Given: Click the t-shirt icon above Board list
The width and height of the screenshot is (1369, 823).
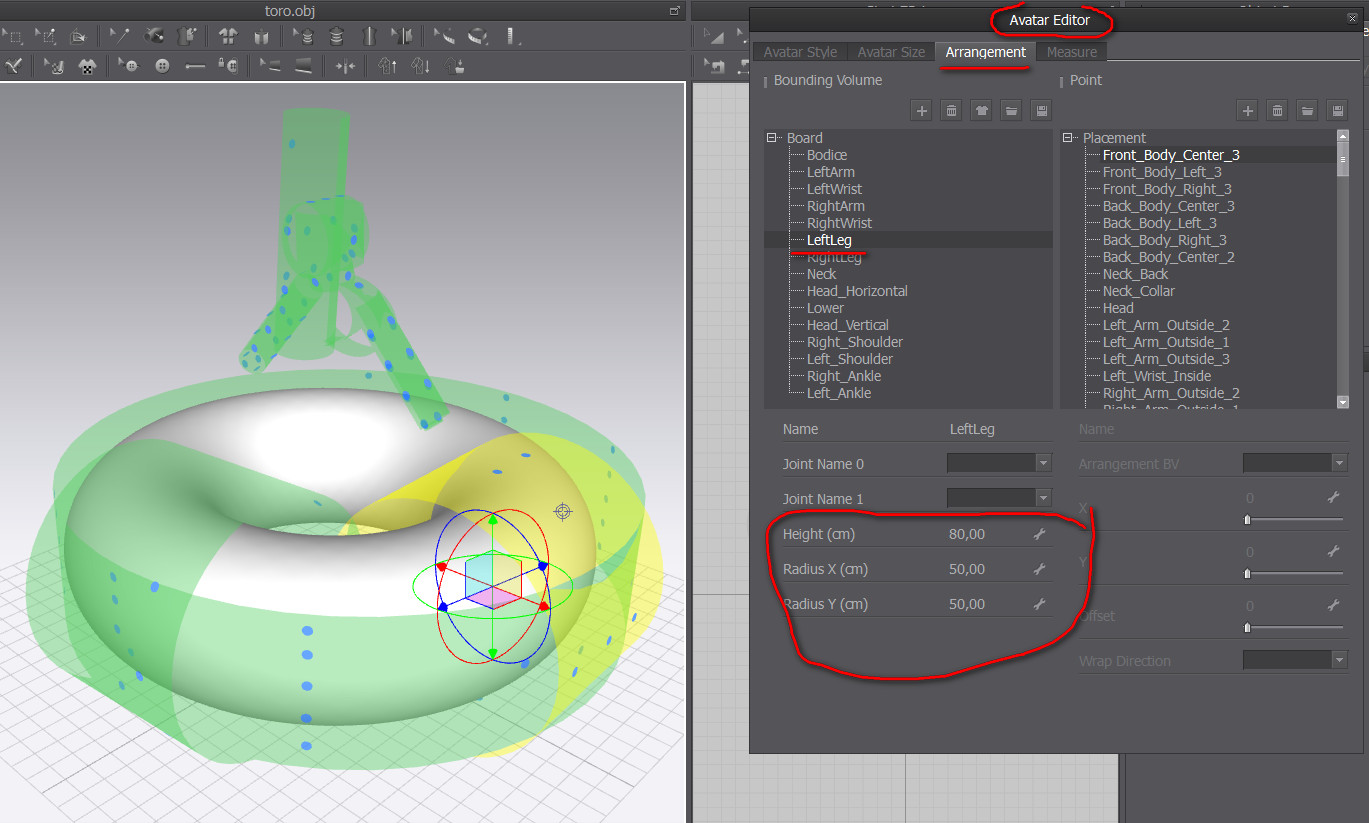Looking at the screenshot, I should tap(982, 111).
